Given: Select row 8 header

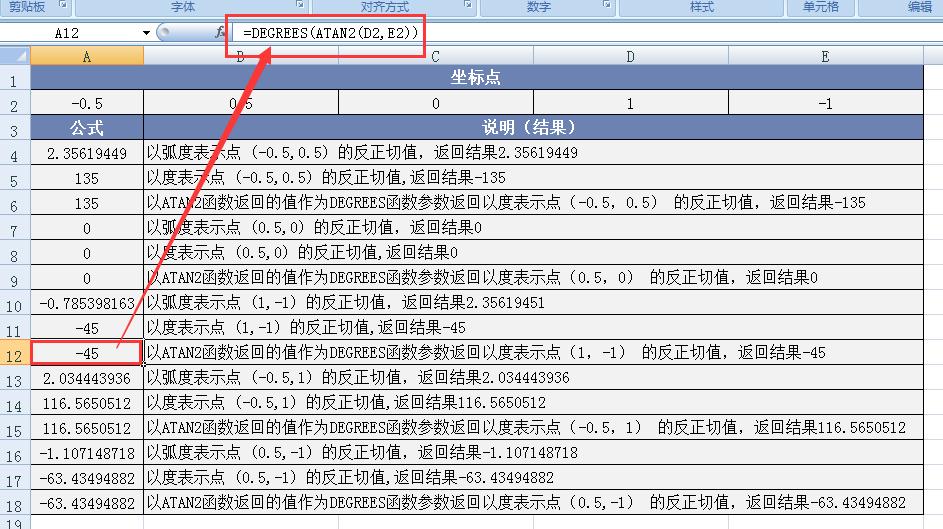Looking at the screenshot, I should point(15,253).
